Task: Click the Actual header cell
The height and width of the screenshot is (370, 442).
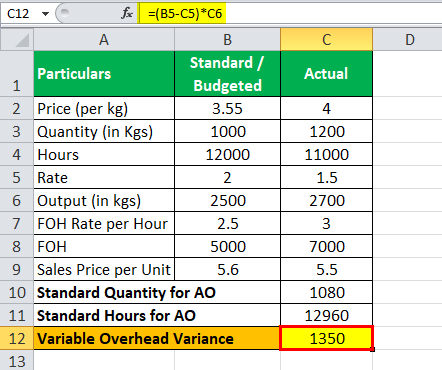Action: 326,74
